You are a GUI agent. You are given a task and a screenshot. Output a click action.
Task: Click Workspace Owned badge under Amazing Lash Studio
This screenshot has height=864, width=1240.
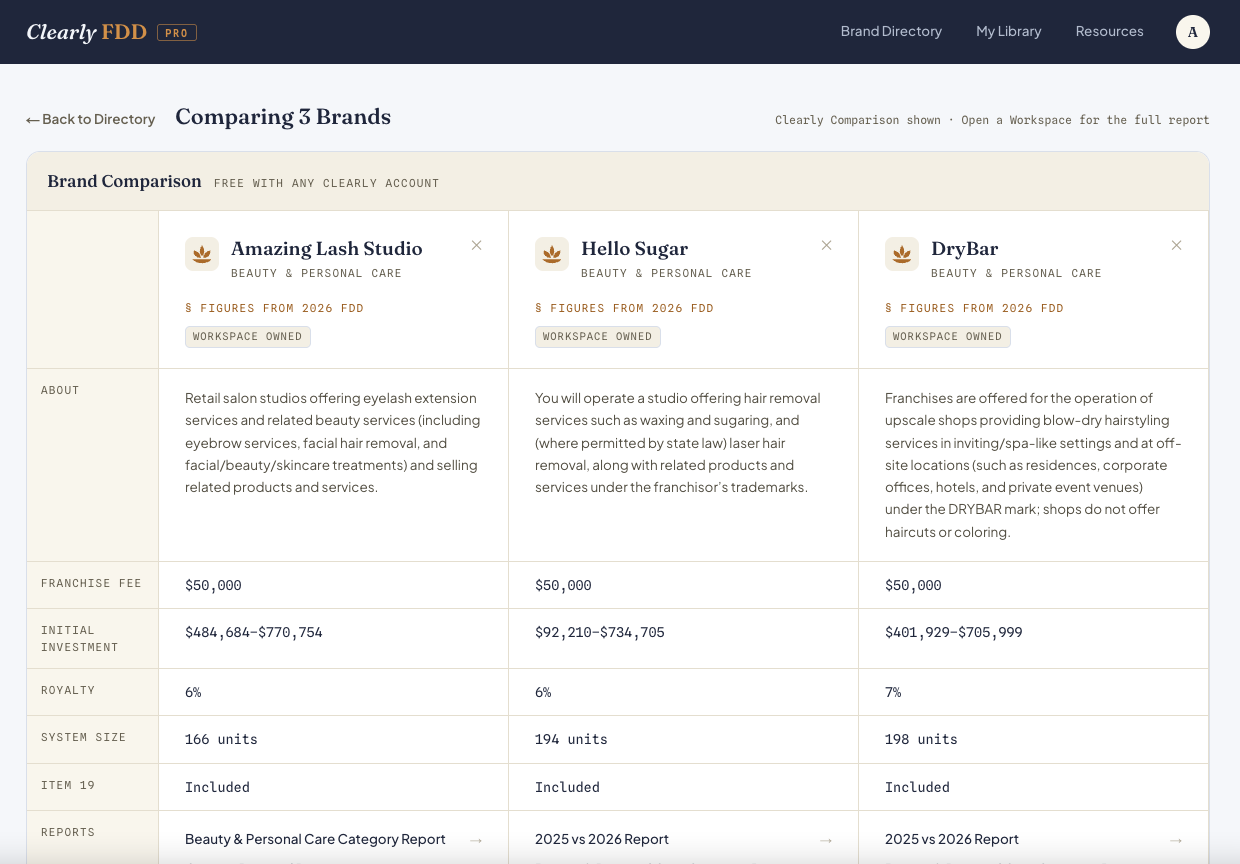point(248,337)
